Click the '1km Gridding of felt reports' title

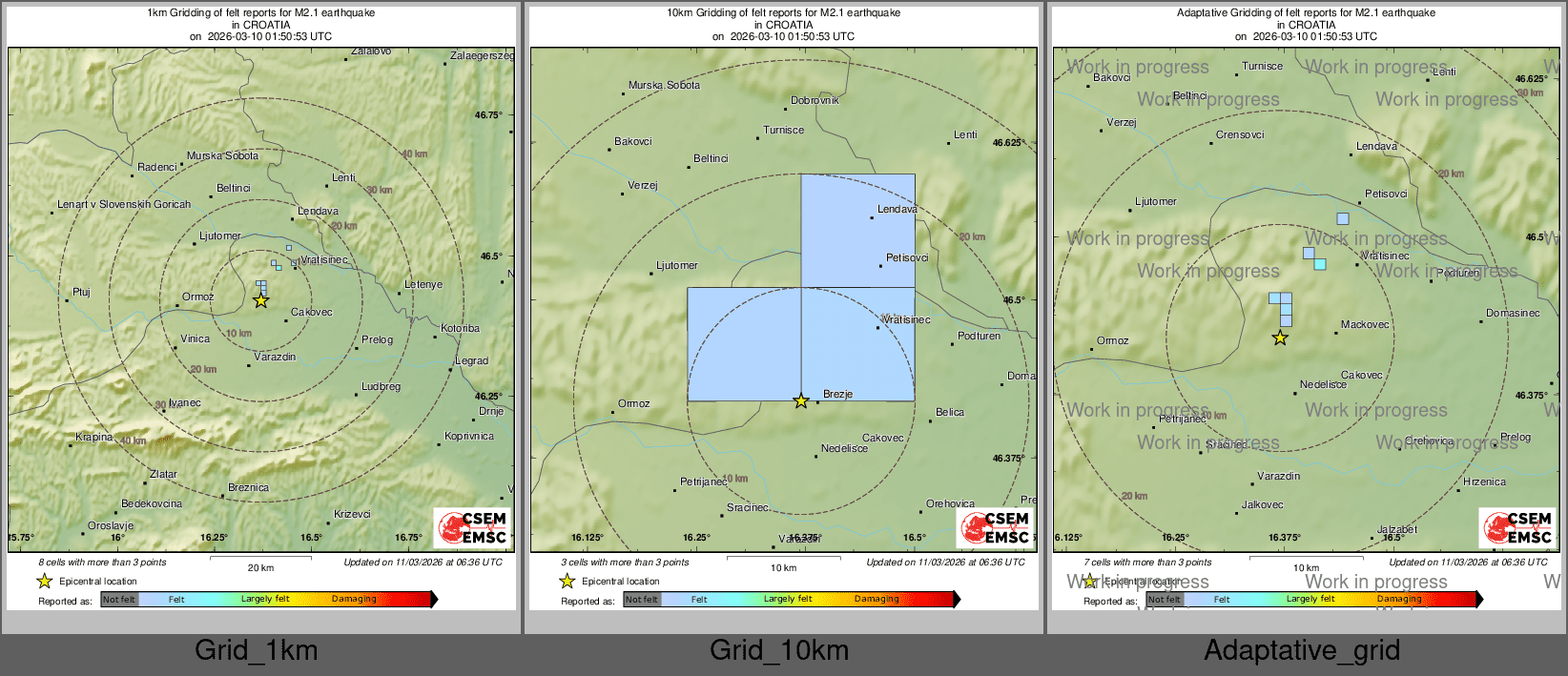(x=261, y=13)
